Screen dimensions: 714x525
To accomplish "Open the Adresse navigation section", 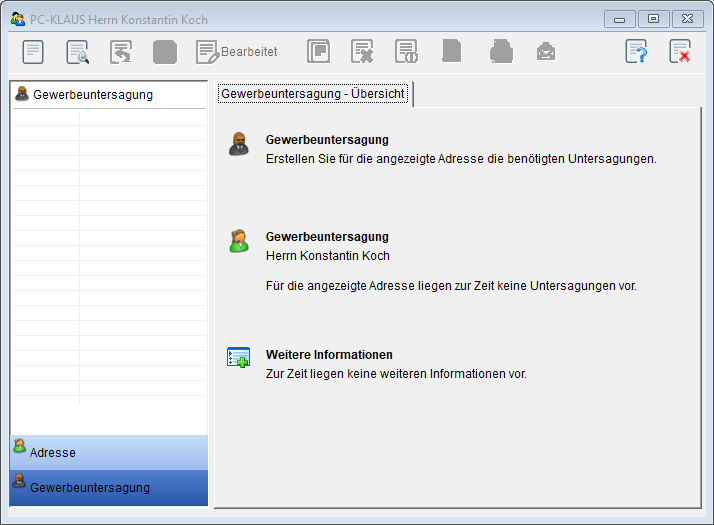I will point(109,452).
